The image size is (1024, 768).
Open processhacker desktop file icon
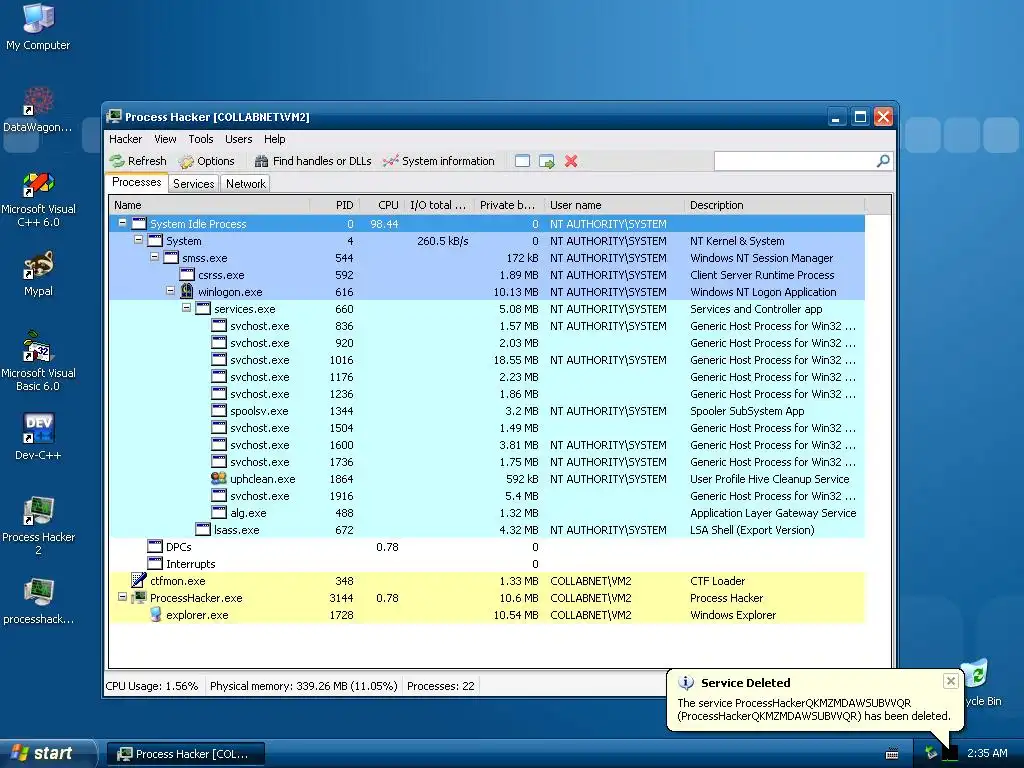[x=38, y=601]
